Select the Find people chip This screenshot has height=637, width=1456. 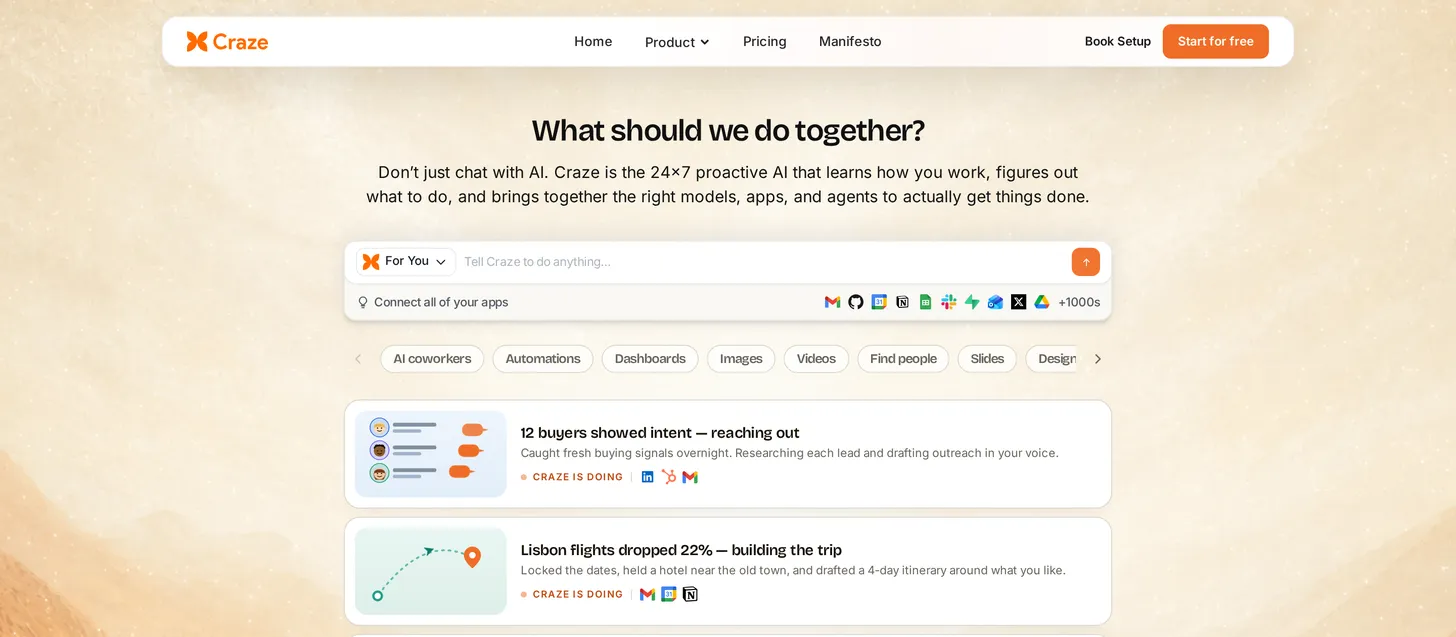click(x=903, y=359)
